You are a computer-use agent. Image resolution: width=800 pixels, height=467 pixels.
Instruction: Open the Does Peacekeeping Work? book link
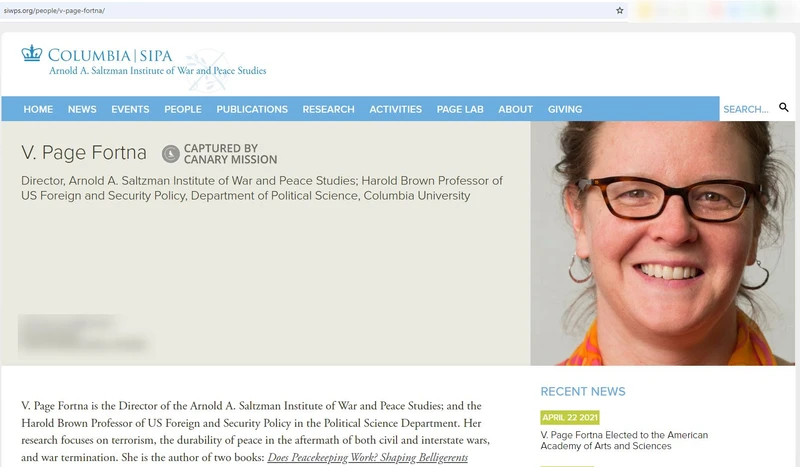coord(367,457)
